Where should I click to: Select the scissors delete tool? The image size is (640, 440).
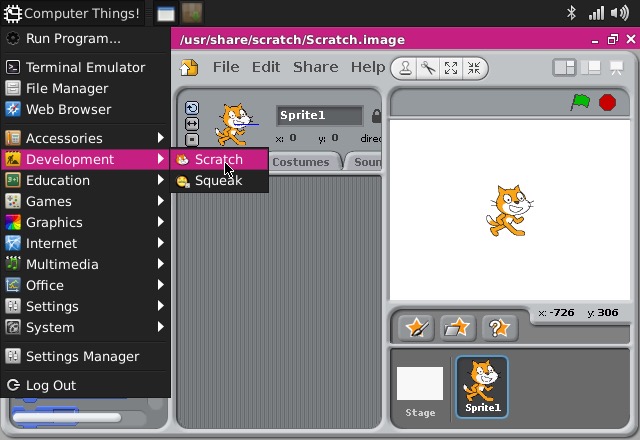click(x=428, y=68)
